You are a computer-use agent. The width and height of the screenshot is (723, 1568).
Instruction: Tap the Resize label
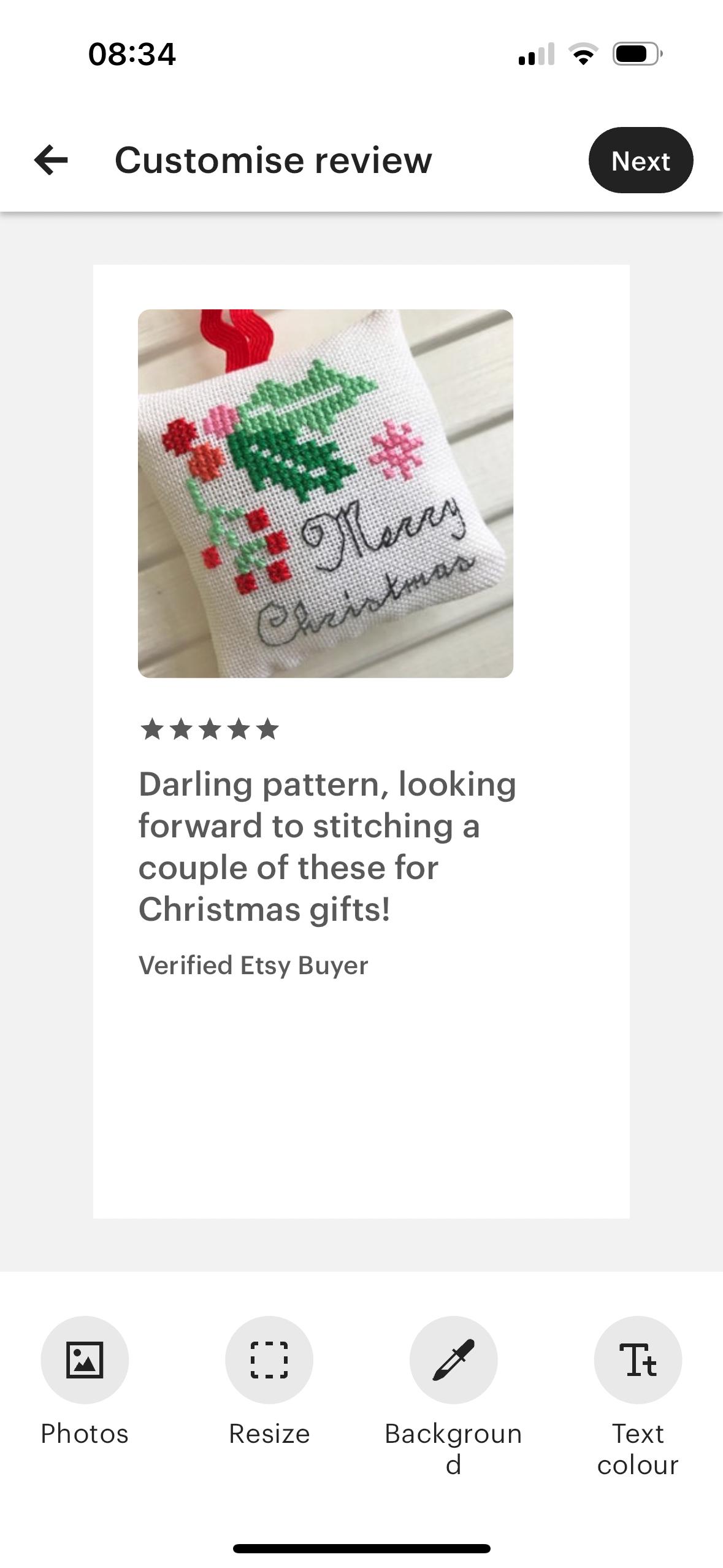click(269, 1434)
